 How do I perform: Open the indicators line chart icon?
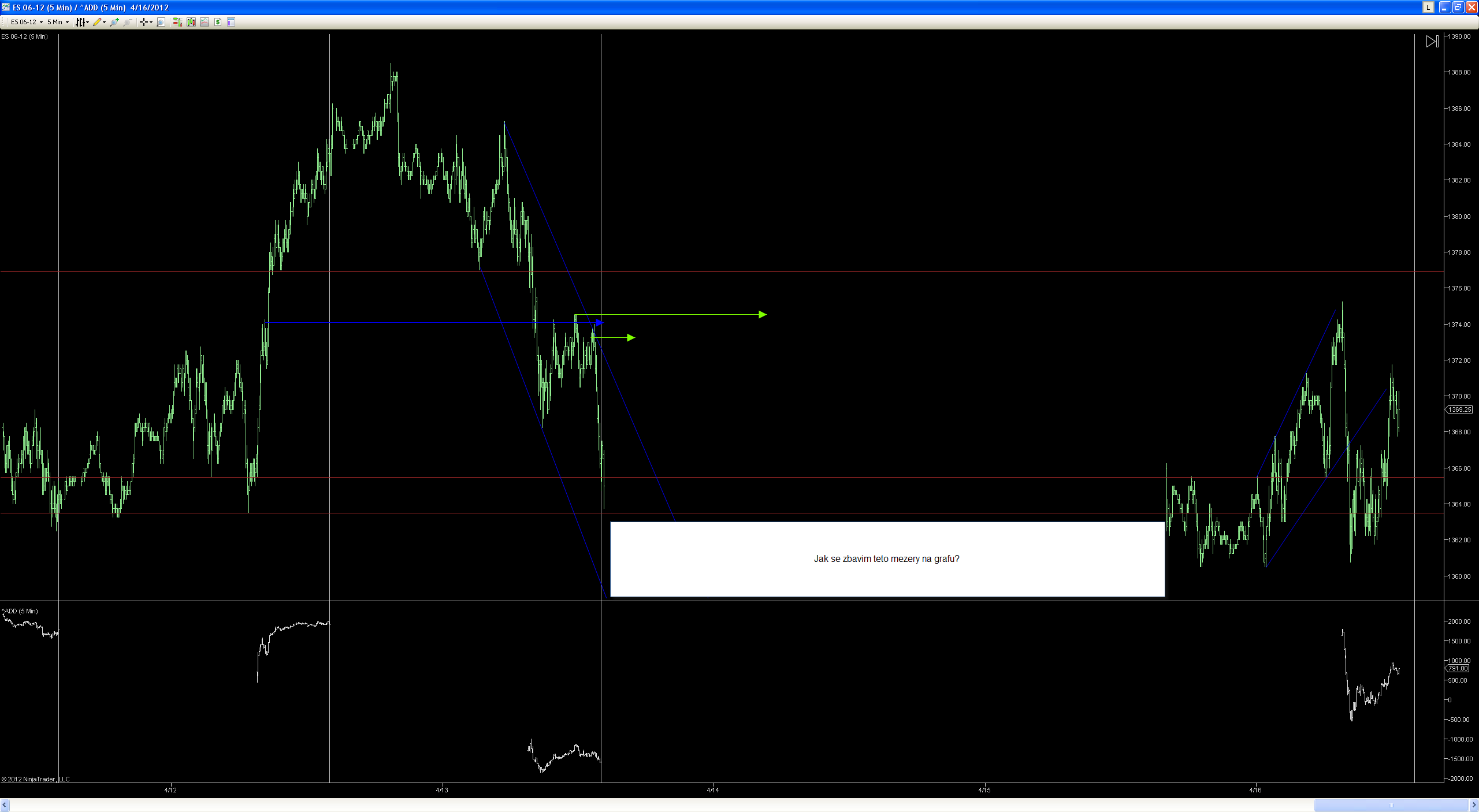coord(205,22)
